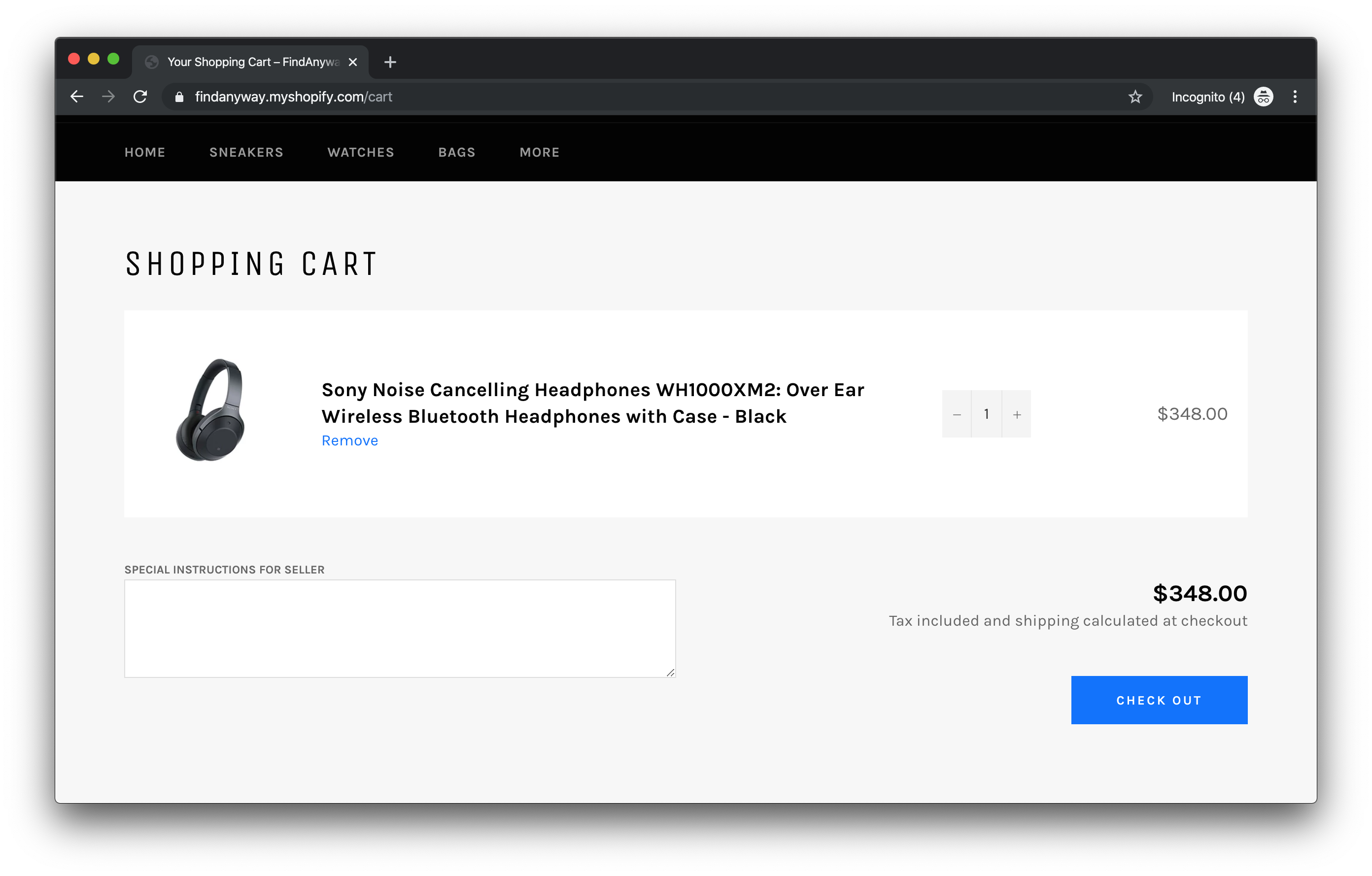Open the WATCHES menu
The image size is (1372, 876).
coord(361,152)
